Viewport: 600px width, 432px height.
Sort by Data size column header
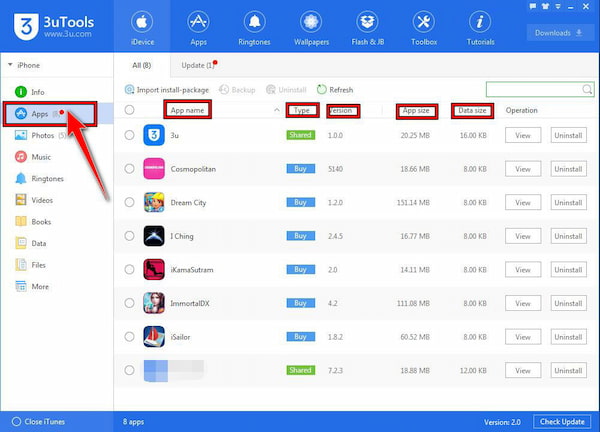click(472, 111)
